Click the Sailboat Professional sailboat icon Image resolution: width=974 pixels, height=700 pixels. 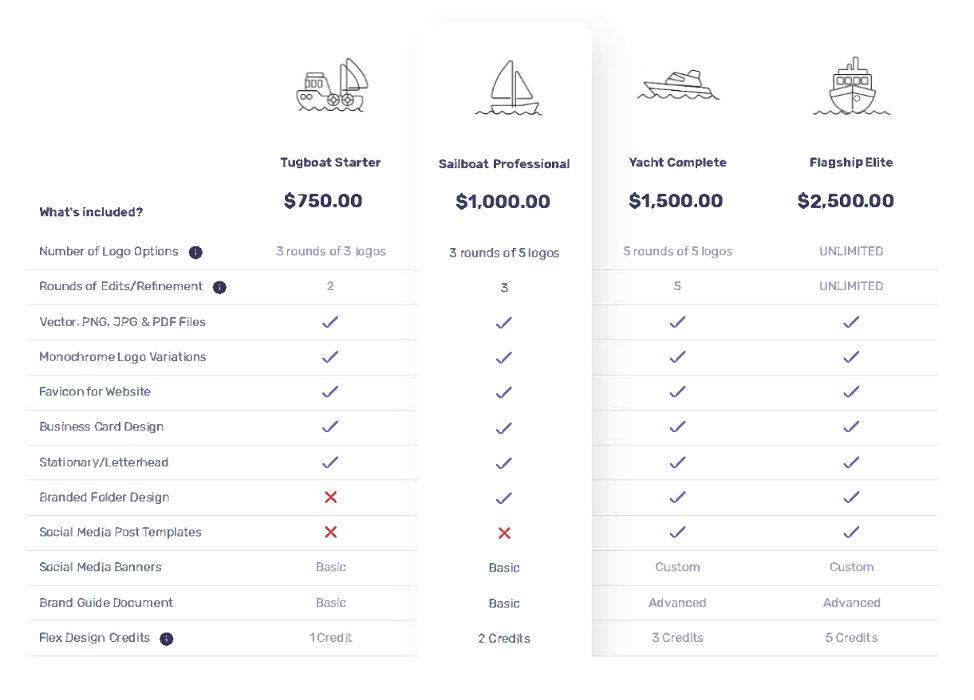click(x=507, y=89)
